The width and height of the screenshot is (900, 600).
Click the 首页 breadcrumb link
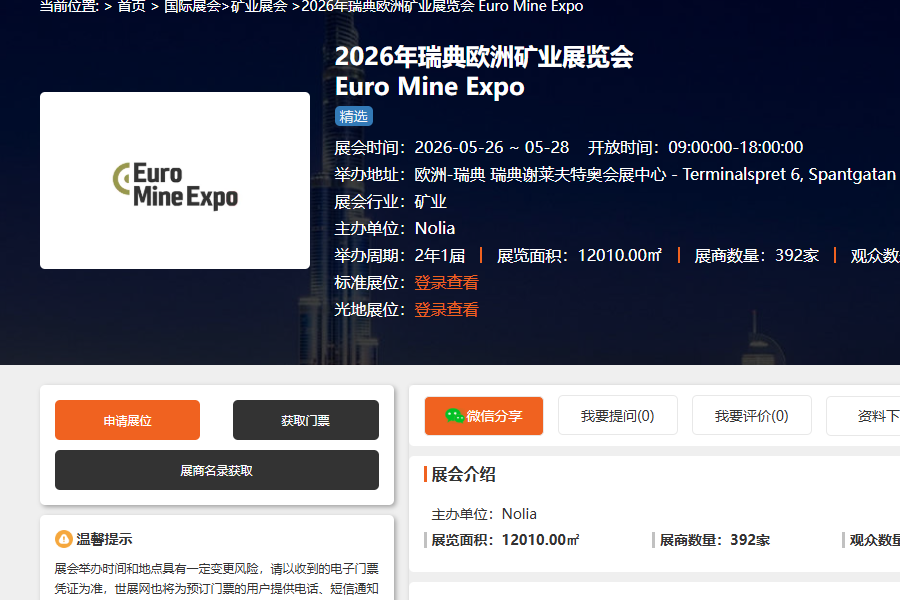click(x=131, y=6)
